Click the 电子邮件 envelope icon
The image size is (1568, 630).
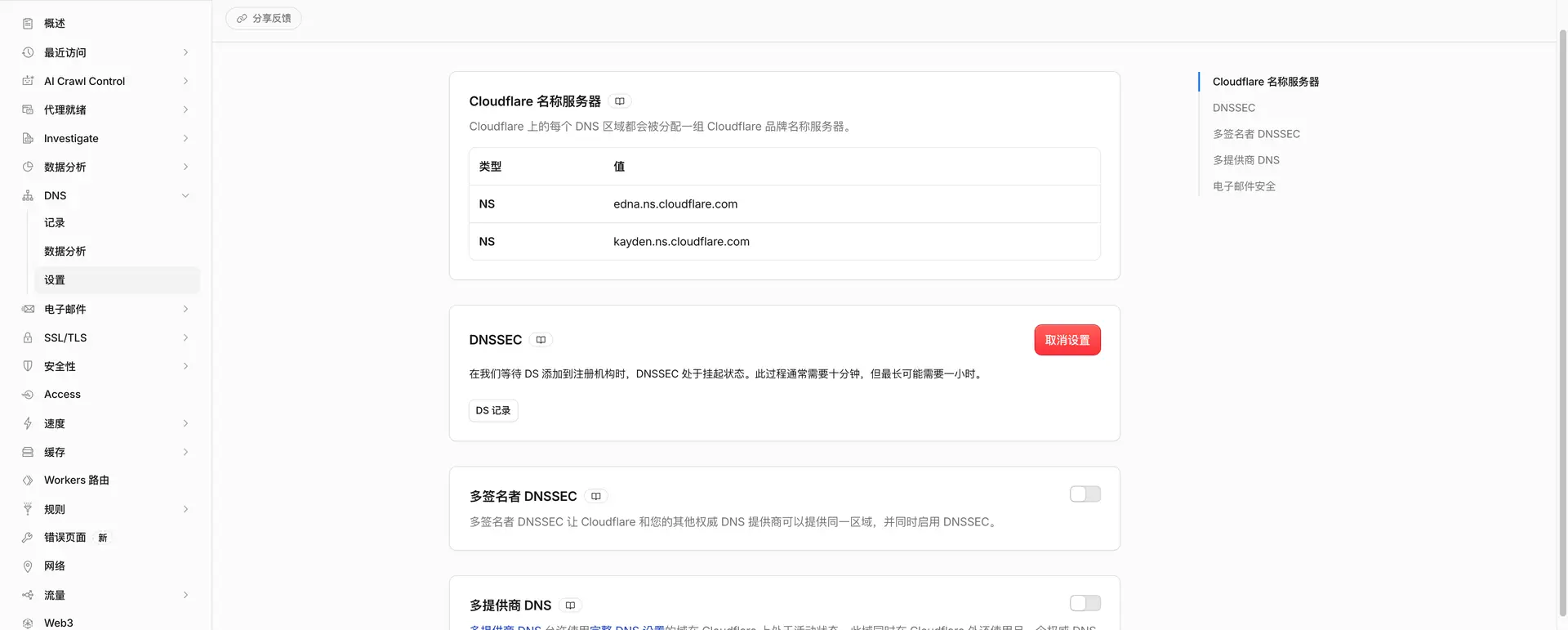(x=28, y=309)
